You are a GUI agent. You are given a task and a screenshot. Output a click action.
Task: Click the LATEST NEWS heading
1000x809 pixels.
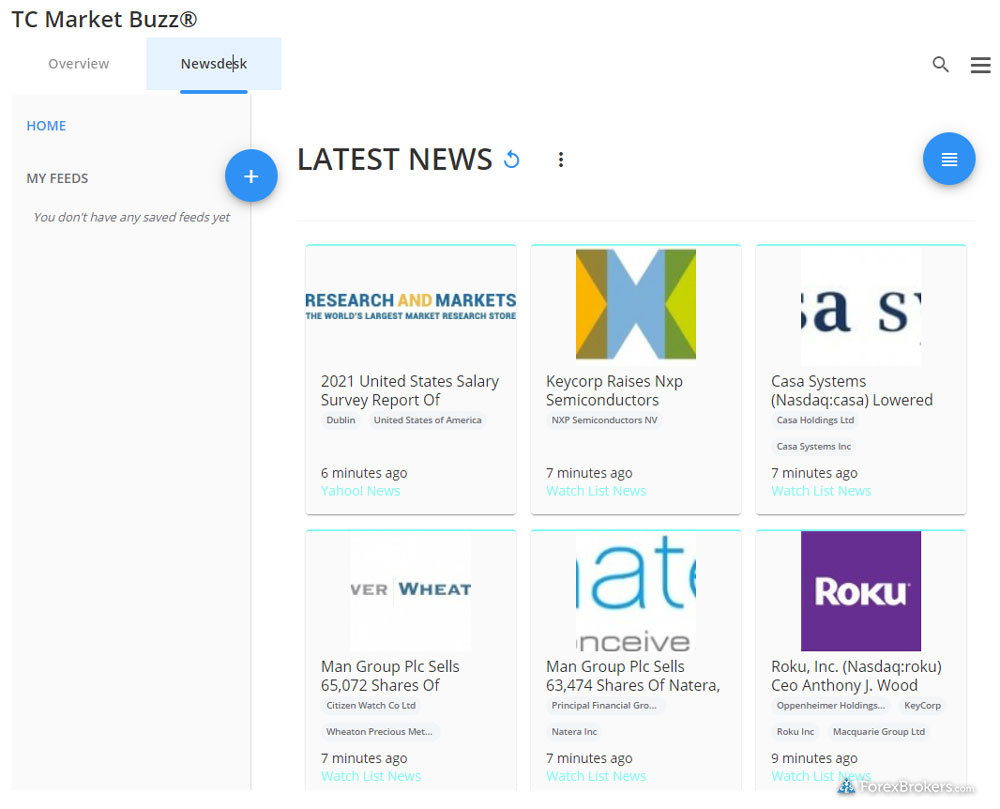pyautogui.click(x=394, y=159)
